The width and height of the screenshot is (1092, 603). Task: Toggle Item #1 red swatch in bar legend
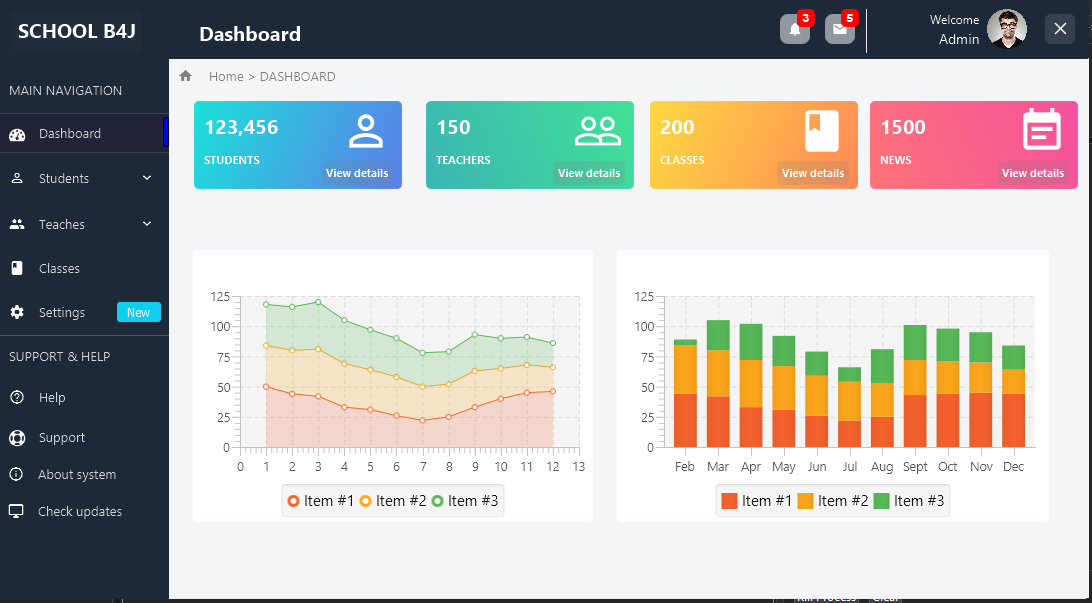click(x=729, y=501)
